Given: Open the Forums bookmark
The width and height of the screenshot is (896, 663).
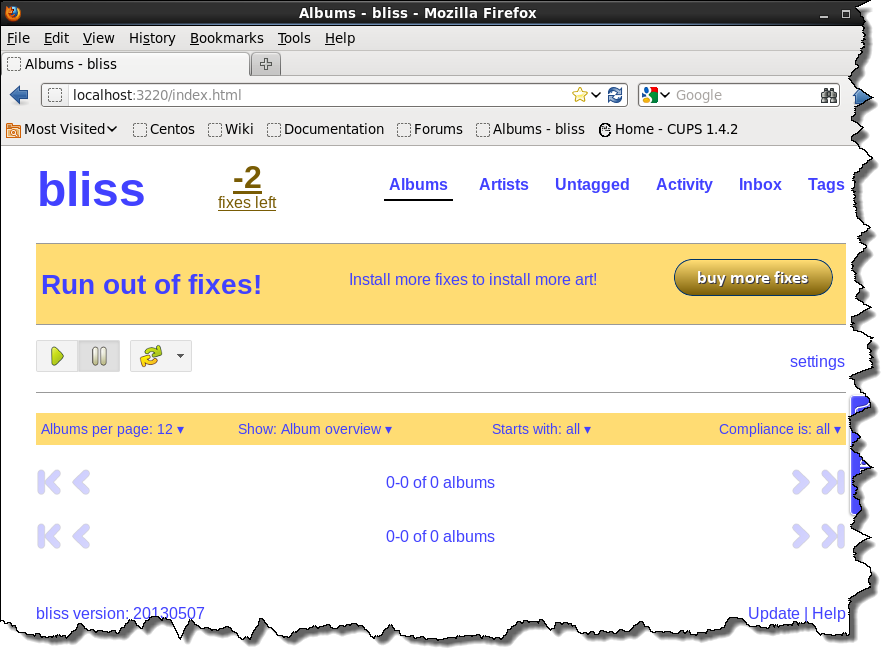Looking at the screenshot, I should 430,130.
